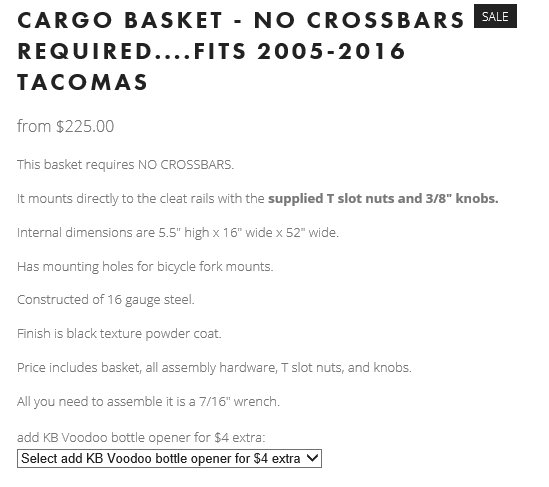Click the 'Finish is black texture powder coat' line
This screenshot has width=549, height=487.
pyautogui.click(x=119, y=334)
